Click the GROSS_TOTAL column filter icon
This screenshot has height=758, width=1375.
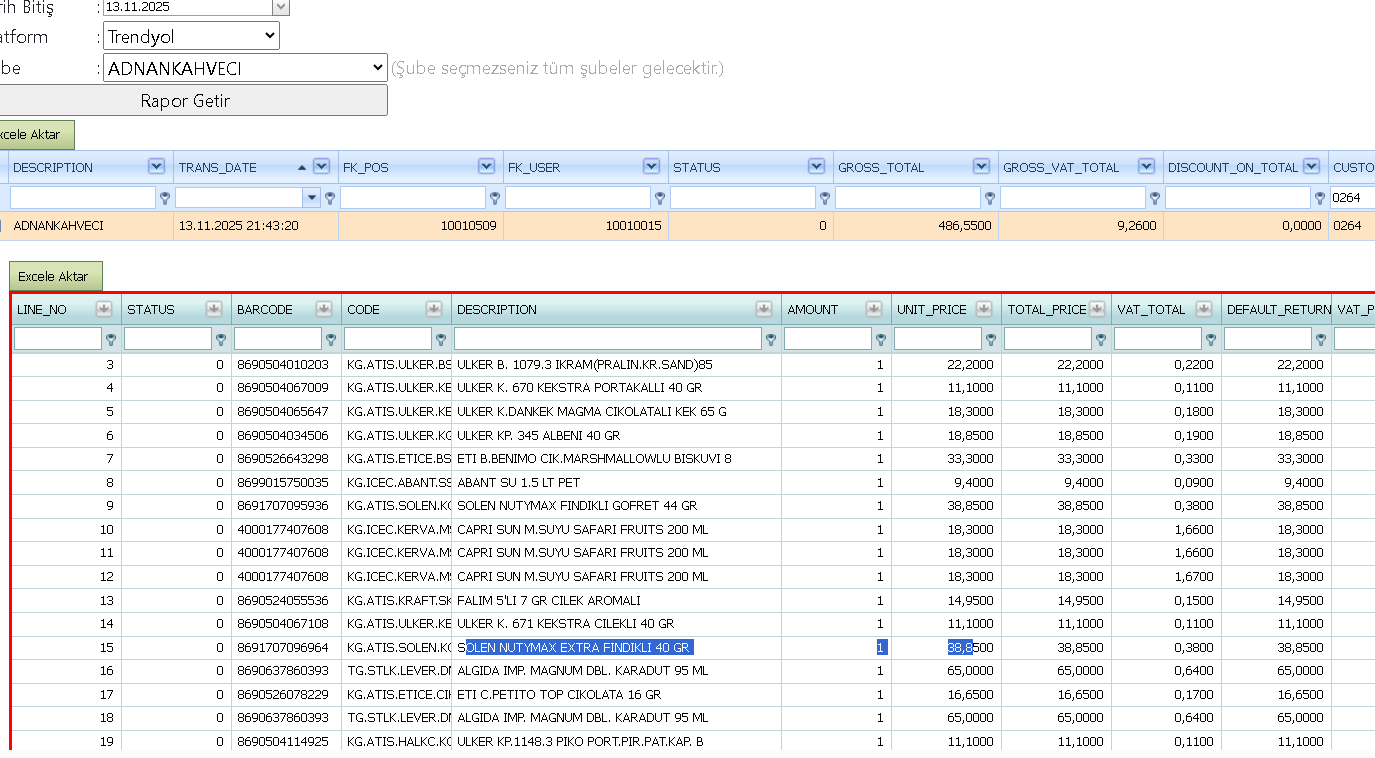(990, 198)
